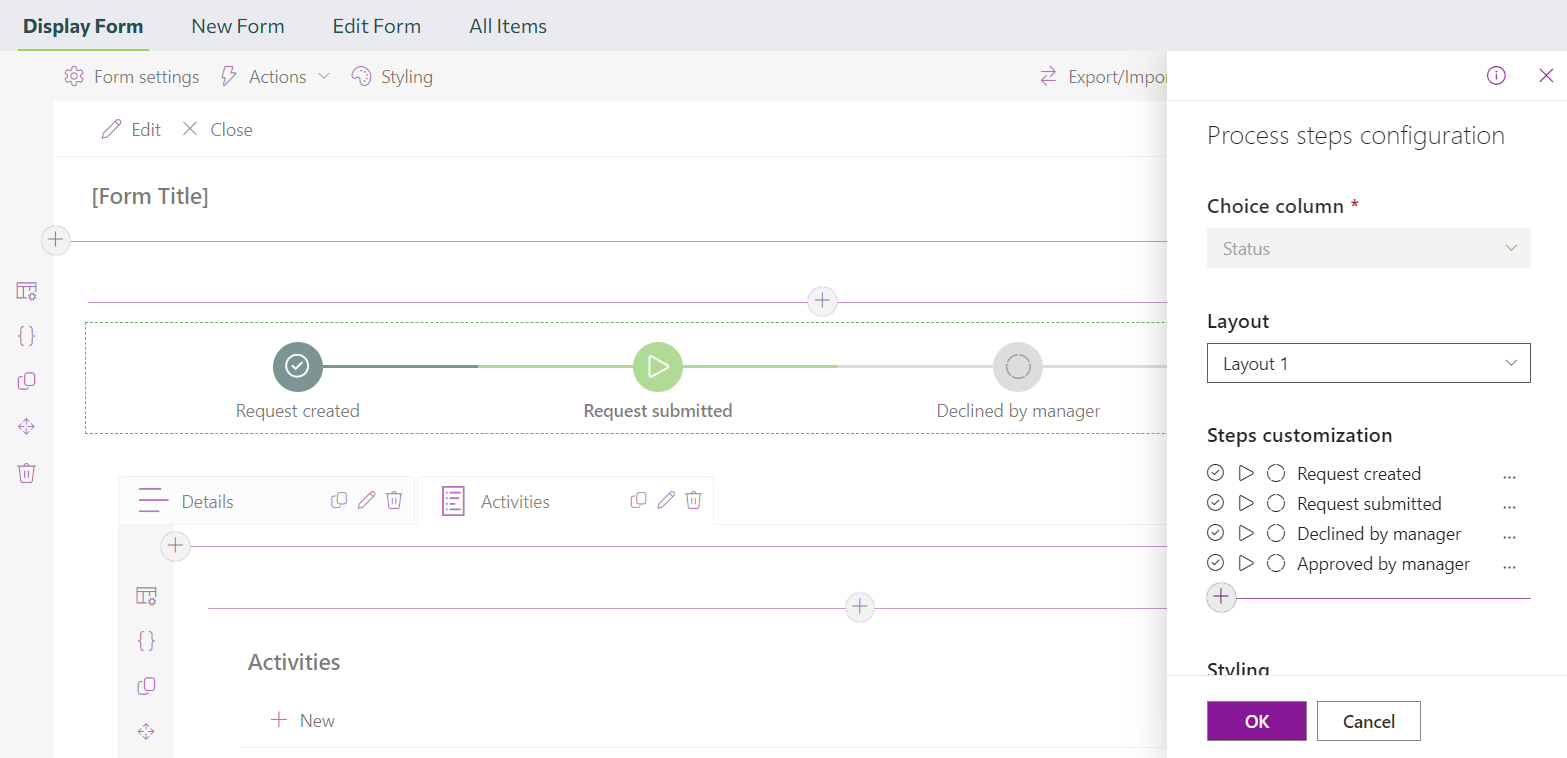Click the Cancel button

pos(1368,721)
